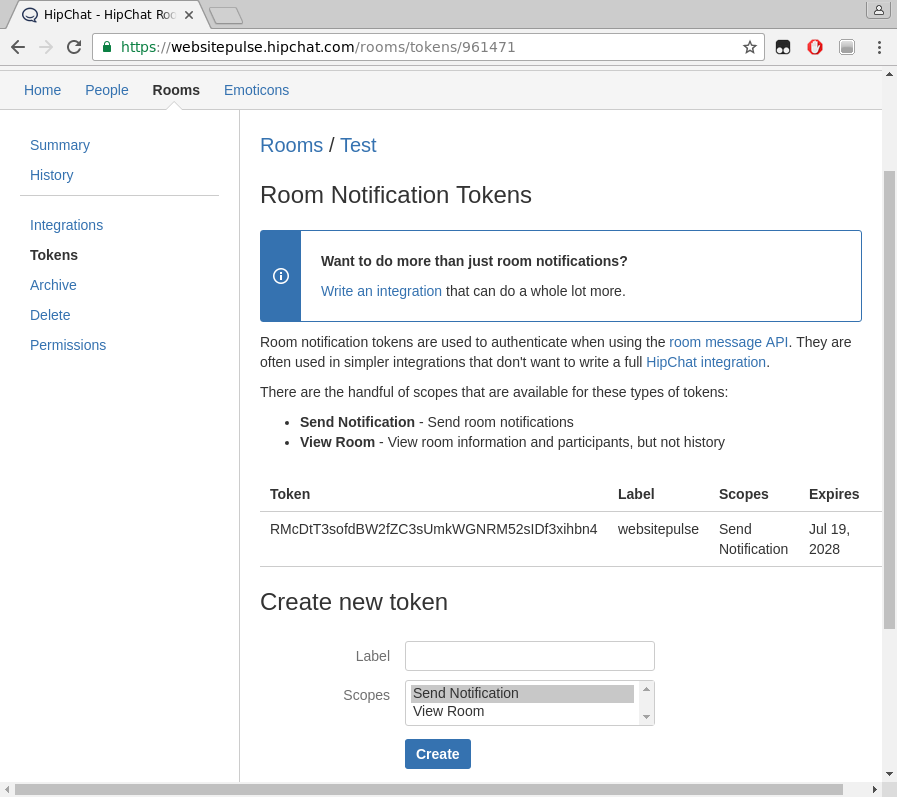Click the 'Scopes' column header

point(744,494)
